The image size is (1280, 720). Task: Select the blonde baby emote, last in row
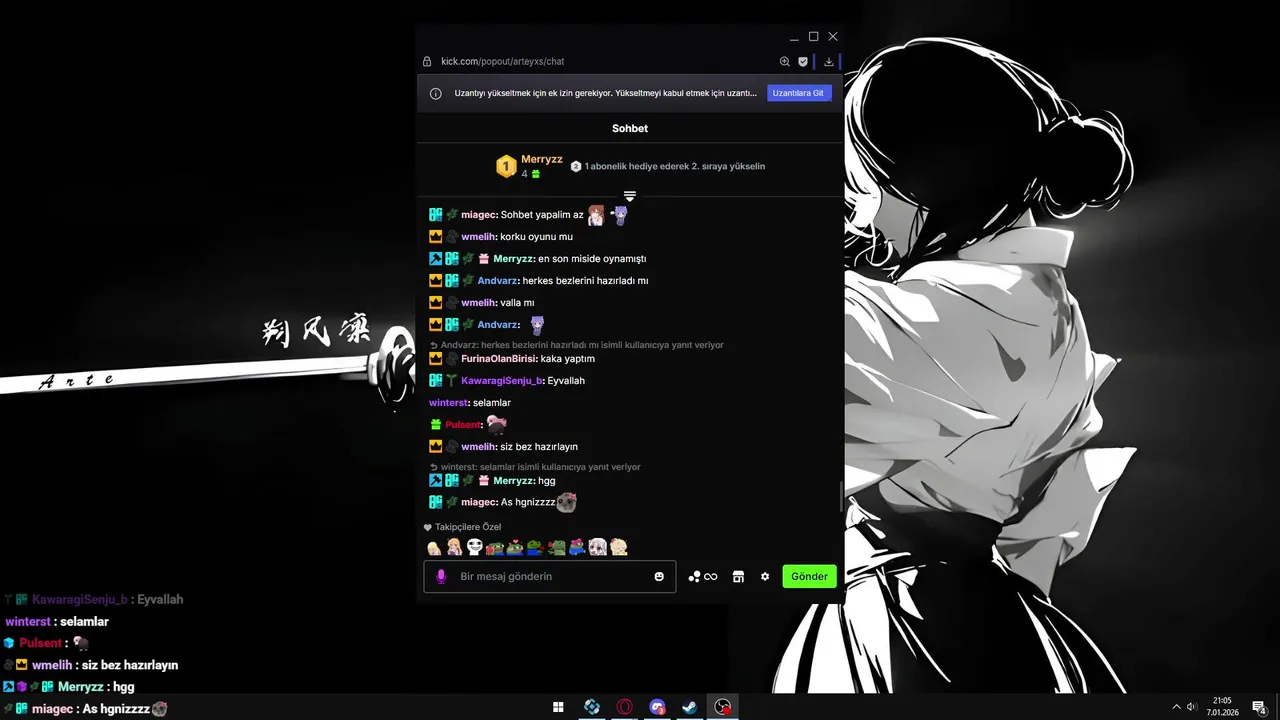[x=619, y=547]
